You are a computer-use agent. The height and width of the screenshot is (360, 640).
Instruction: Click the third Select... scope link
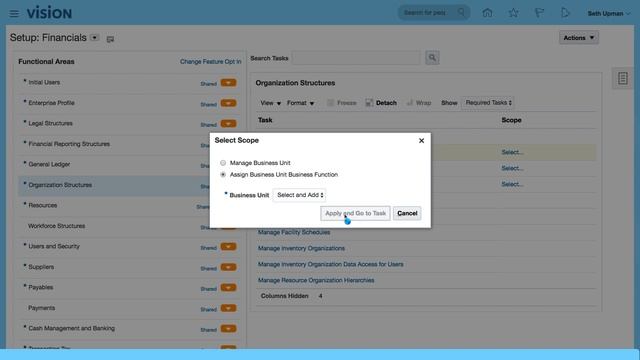(512, 184)
